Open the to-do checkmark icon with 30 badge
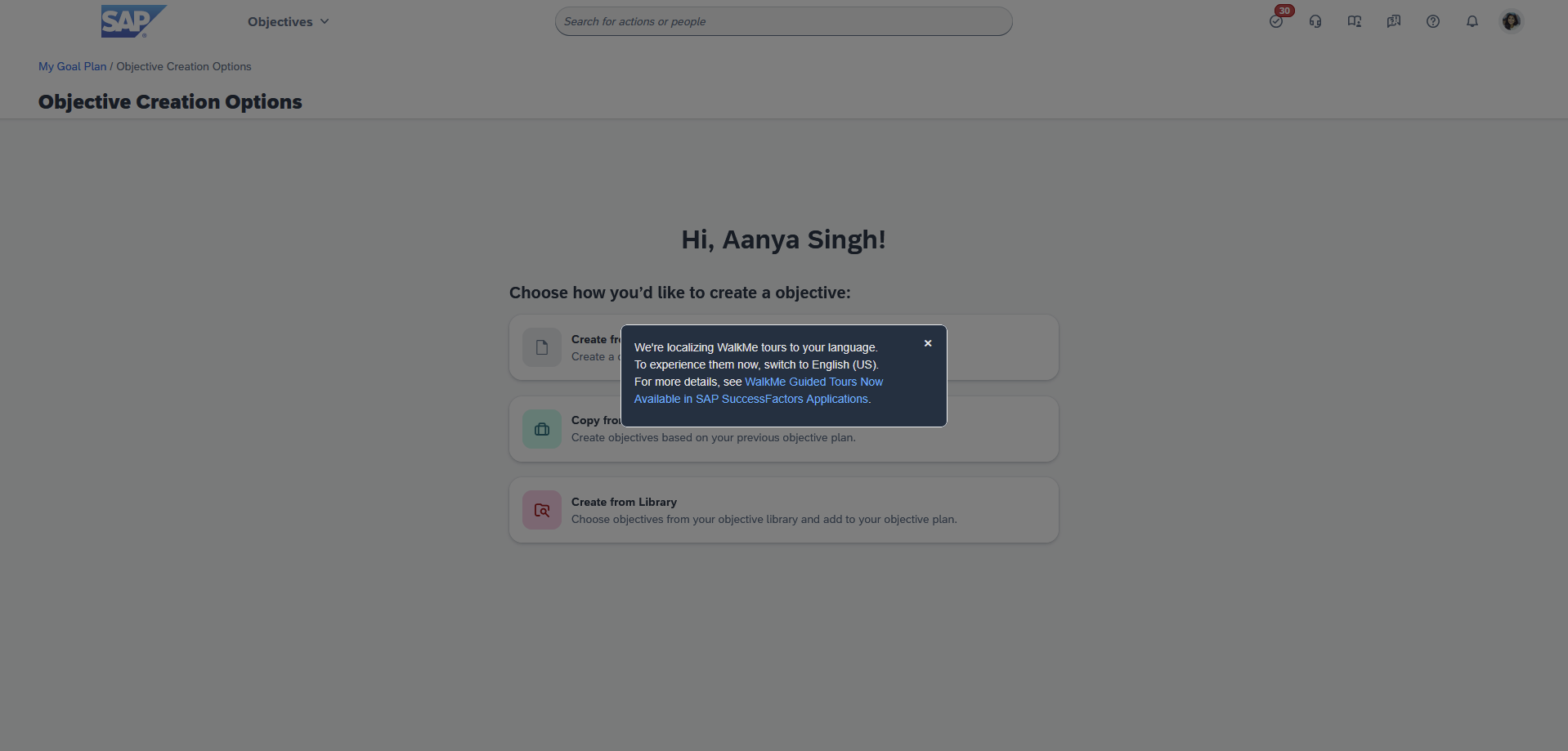The height and width of the screenshot is (751, 1568). 1276,21
